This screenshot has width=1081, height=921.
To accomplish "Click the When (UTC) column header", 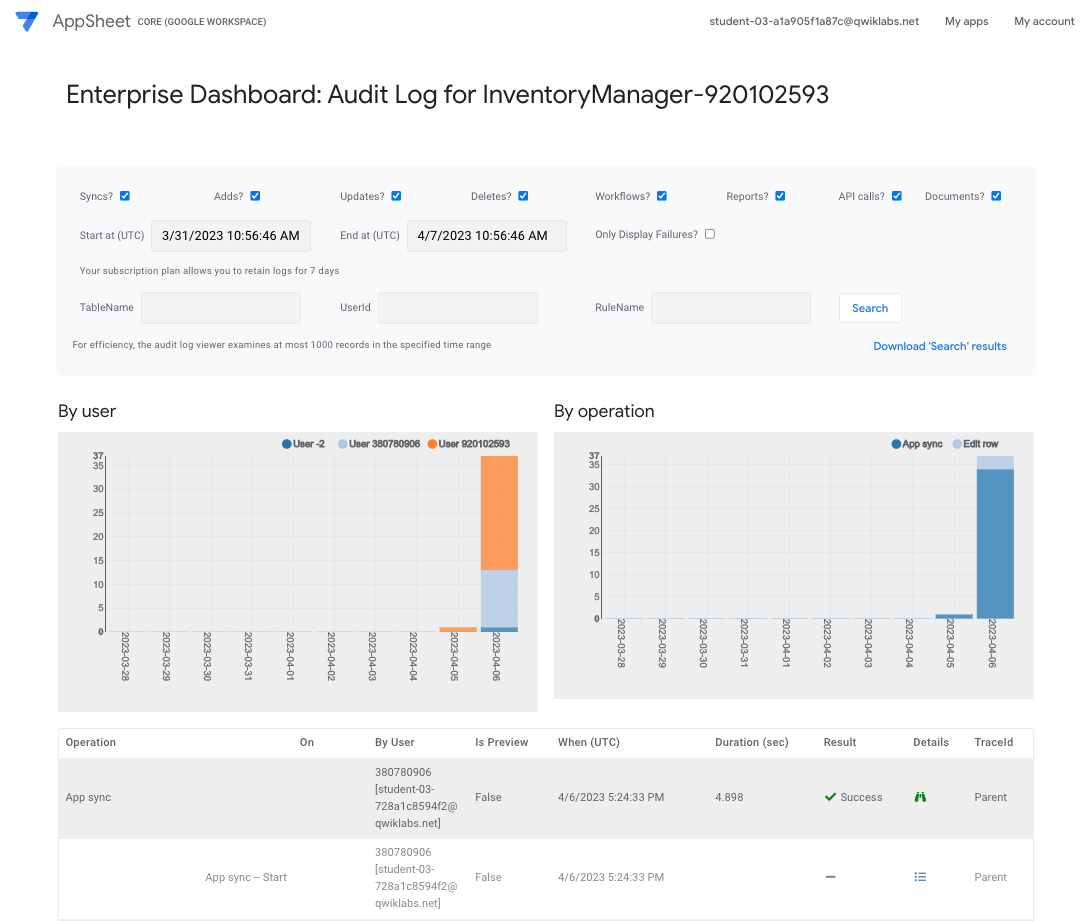I will tap(589, 742).
